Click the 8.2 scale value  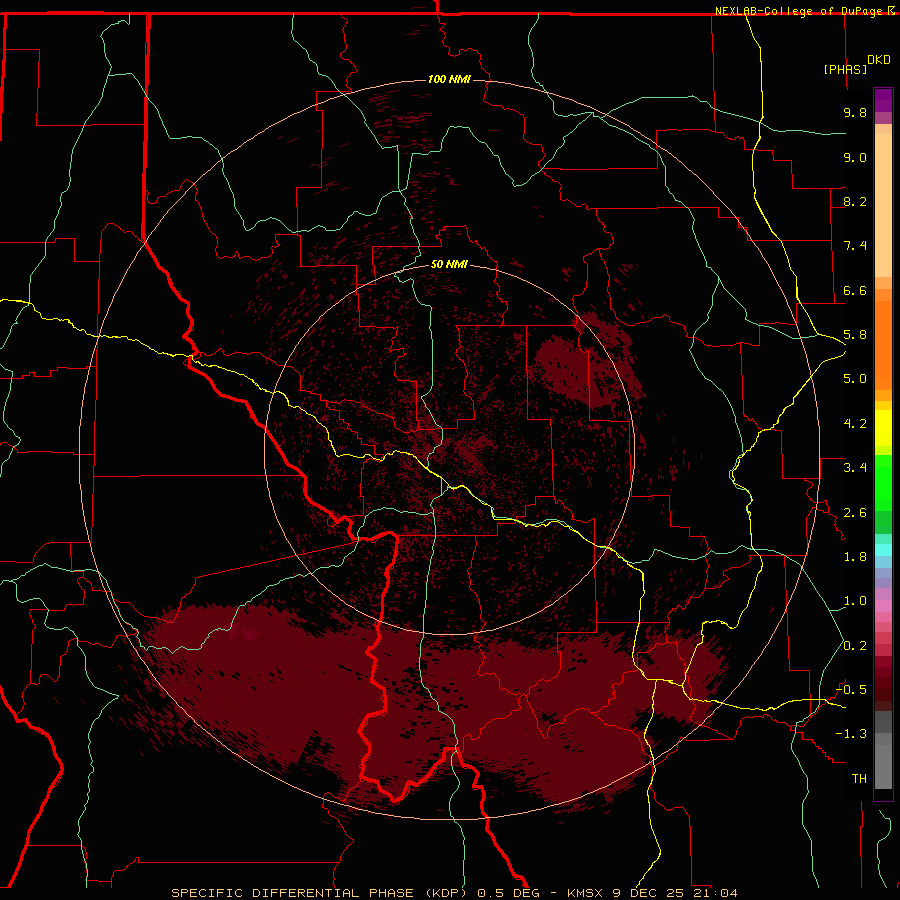[x=855, y=201]
